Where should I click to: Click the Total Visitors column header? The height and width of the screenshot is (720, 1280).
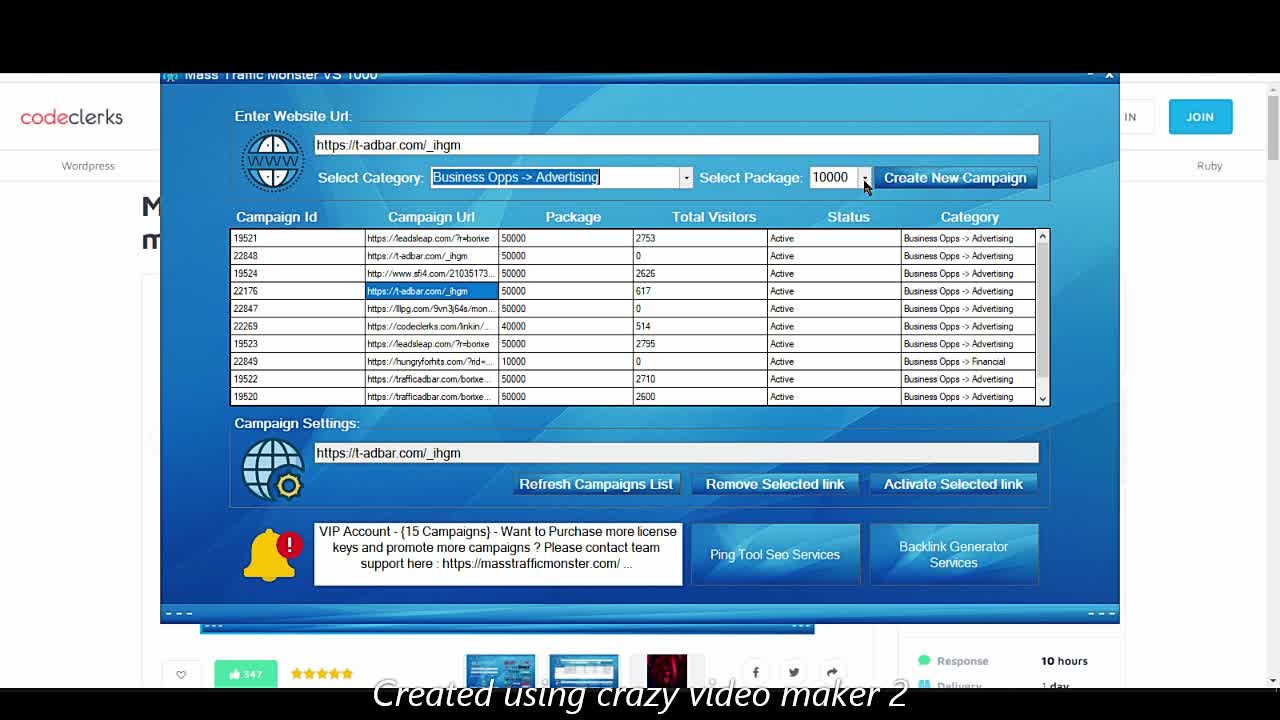[714, 217]
